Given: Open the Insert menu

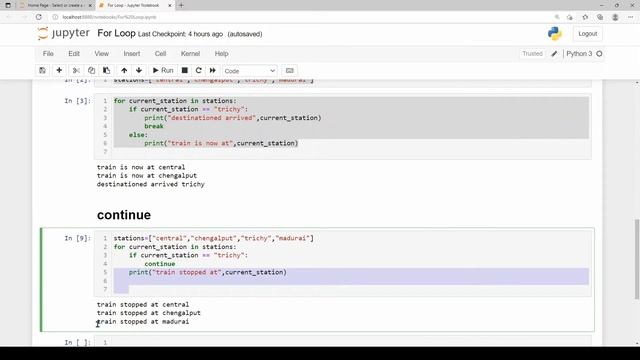Looking at the screenshot, I should tap(132, 53).
